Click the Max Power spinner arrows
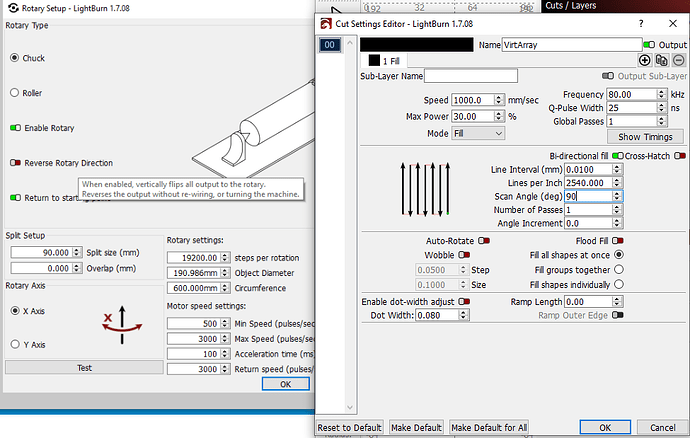 (499, 116)
